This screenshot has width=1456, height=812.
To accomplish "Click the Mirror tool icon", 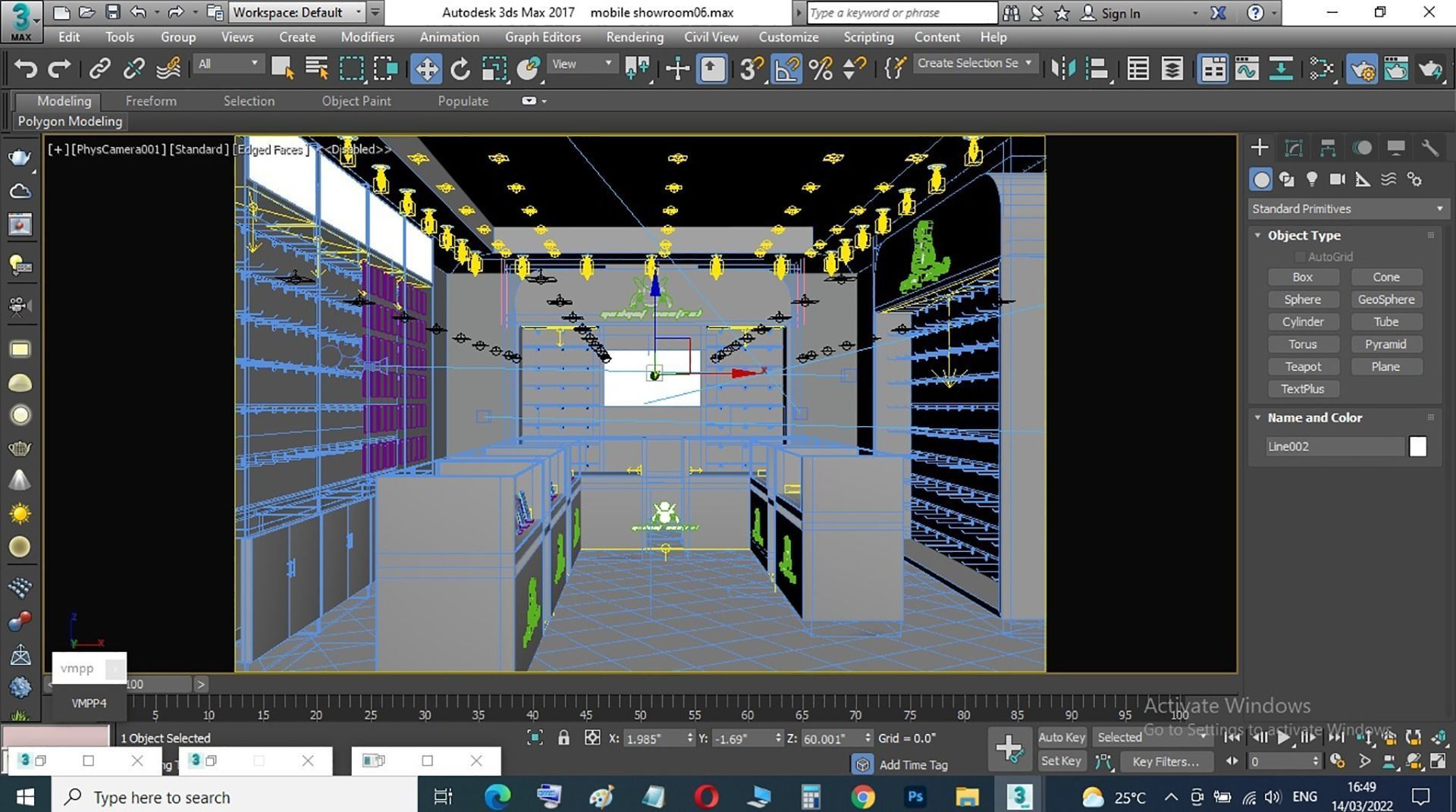I will pyautogui.click(x=1063, y=69).
